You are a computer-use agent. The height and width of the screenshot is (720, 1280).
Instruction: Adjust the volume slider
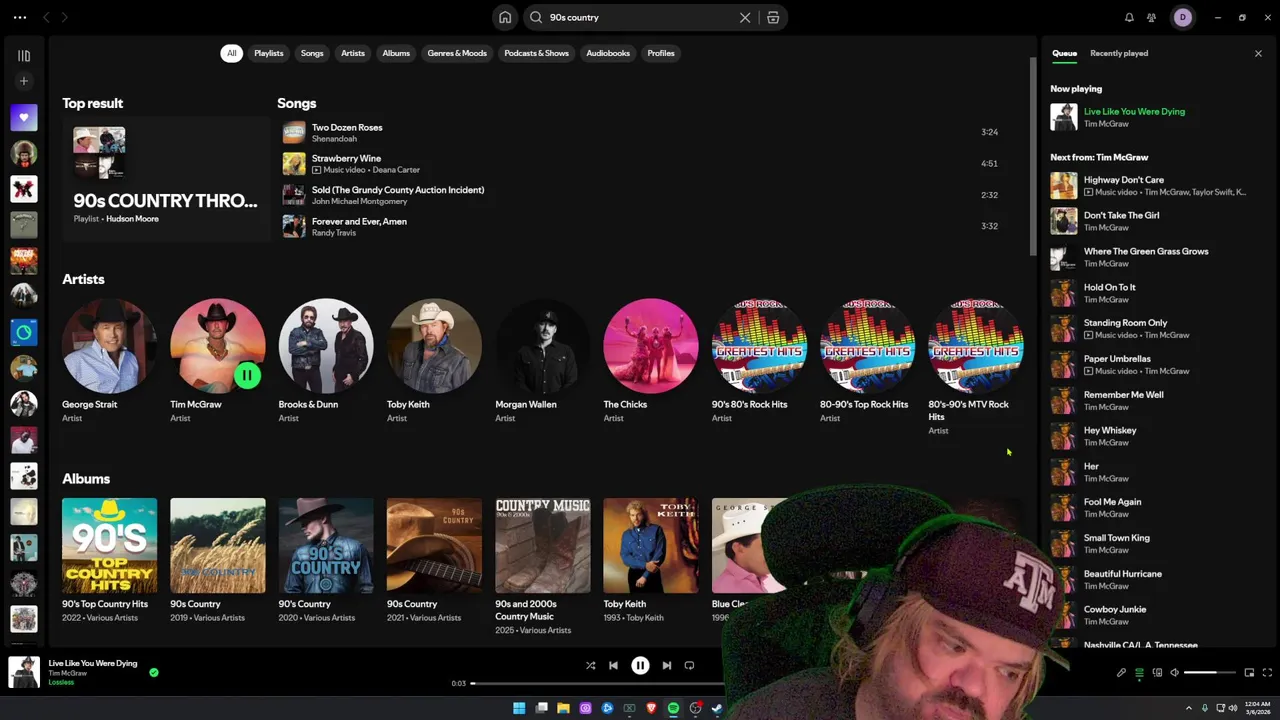pyautogui.click(x=1210, y=673)
